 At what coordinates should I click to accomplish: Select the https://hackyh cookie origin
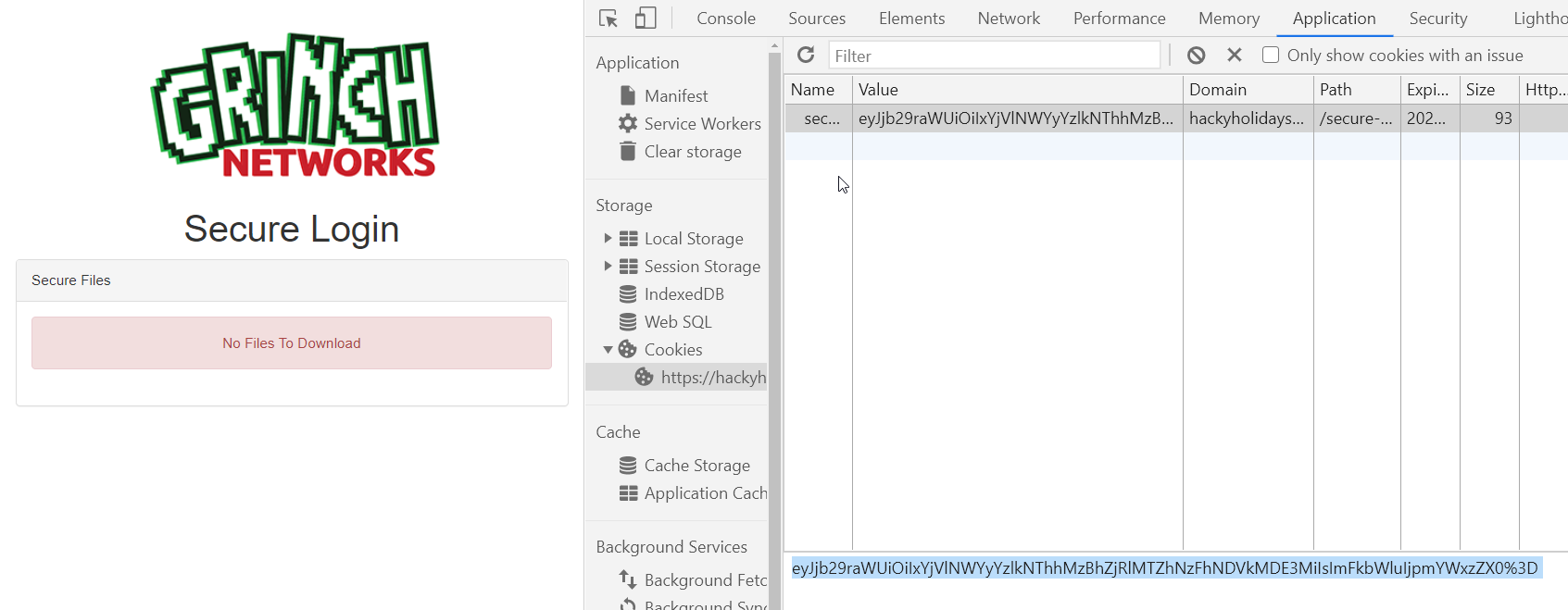point(712,378)
